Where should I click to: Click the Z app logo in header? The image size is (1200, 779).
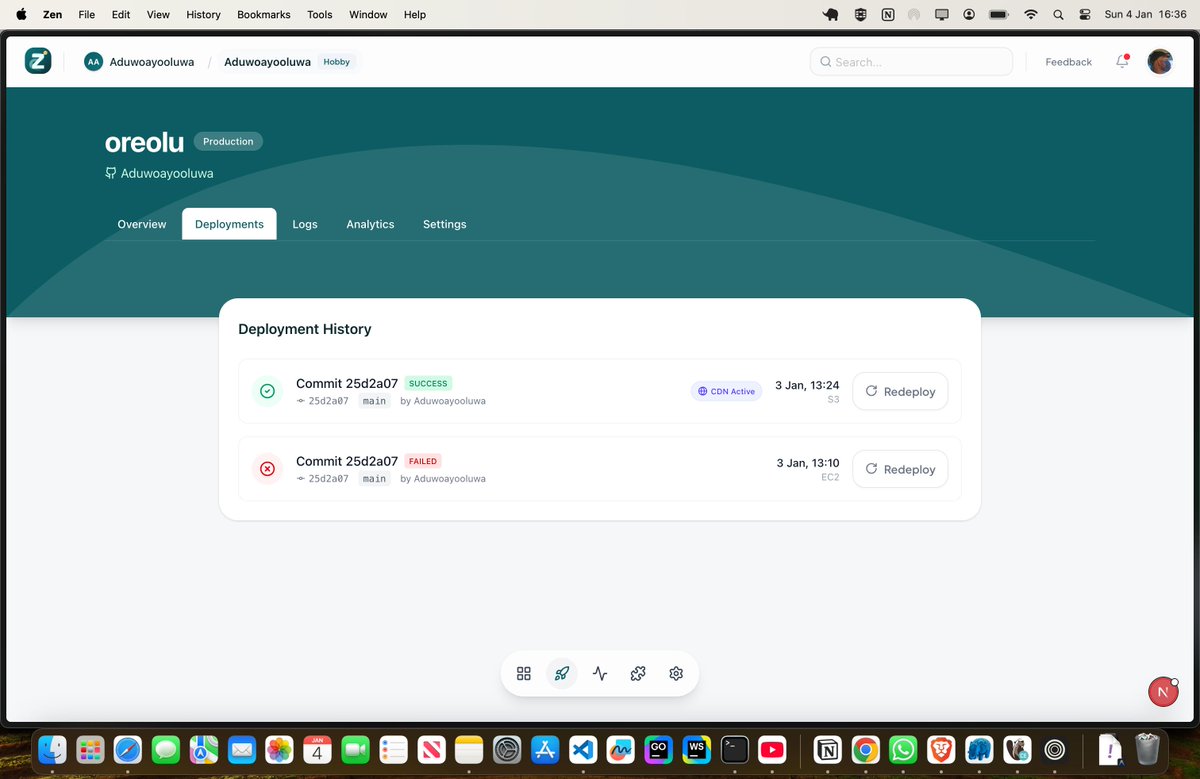click(38, 61)
